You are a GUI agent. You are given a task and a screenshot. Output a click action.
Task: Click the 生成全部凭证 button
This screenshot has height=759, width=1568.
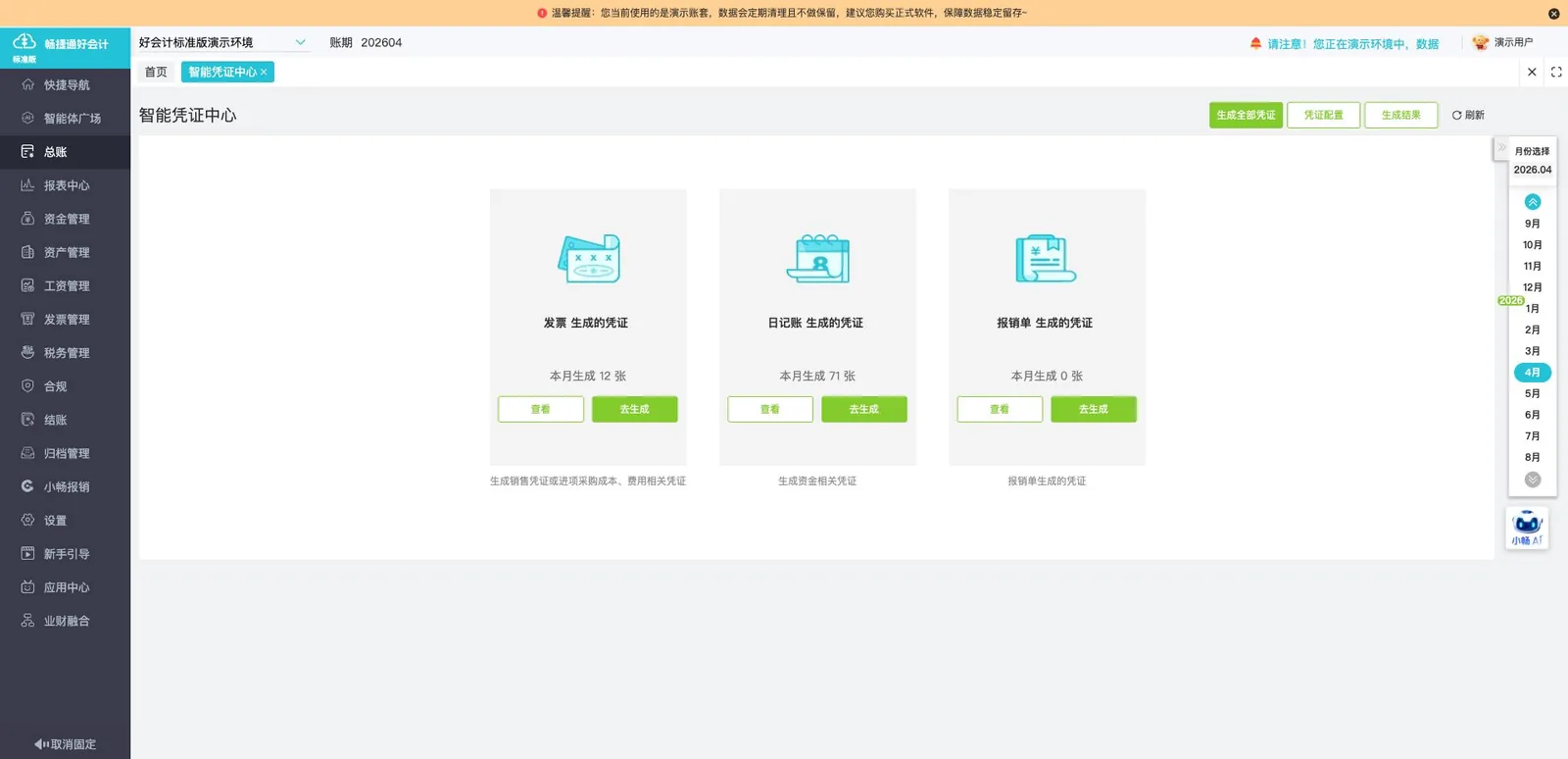[x=1246, y=115]
